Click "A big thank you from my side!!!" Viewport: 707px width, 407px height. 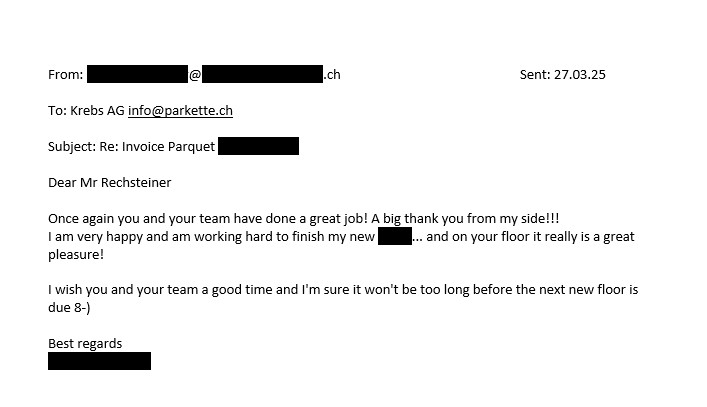(465, 219)
